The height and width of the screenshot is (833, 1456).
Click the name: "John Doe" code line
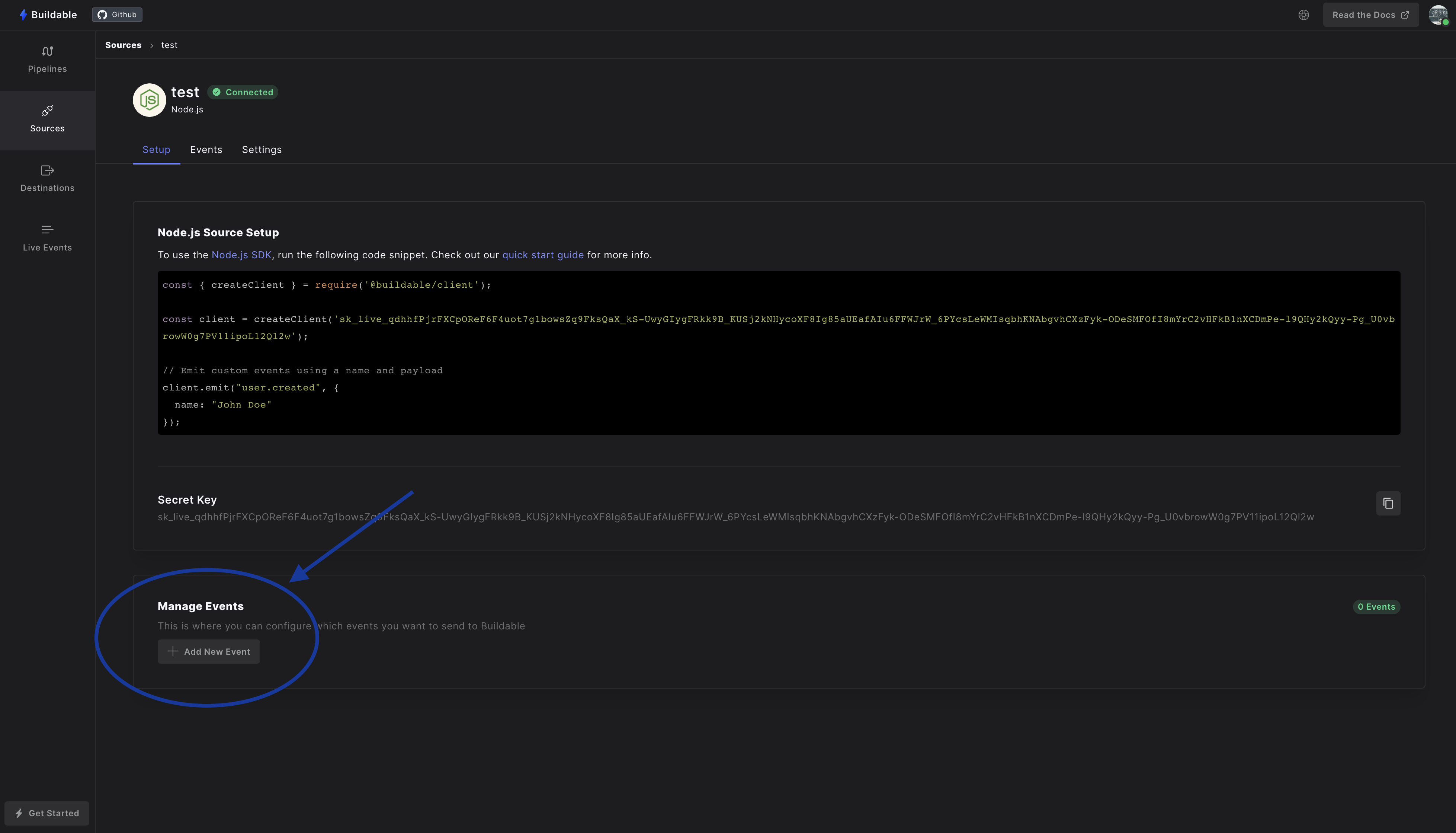[223, 405]
